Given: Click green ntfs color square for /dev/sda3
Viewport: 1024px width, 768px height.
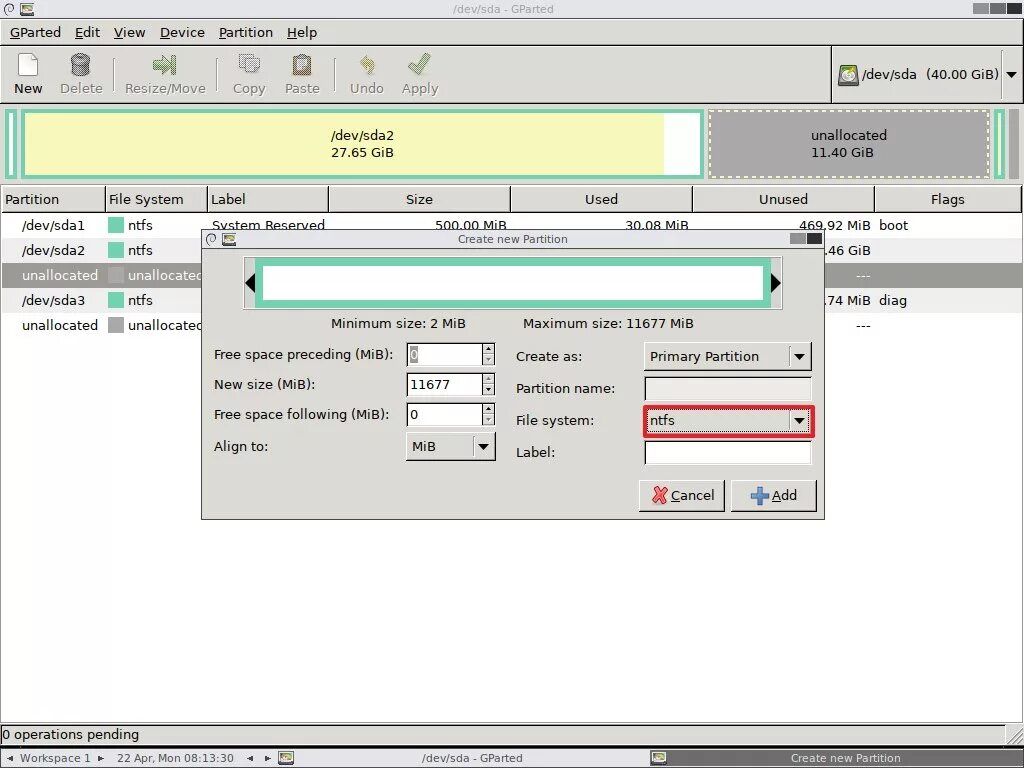Looking at the screenshot, I should pyautogui.click(x=116, y=300).
